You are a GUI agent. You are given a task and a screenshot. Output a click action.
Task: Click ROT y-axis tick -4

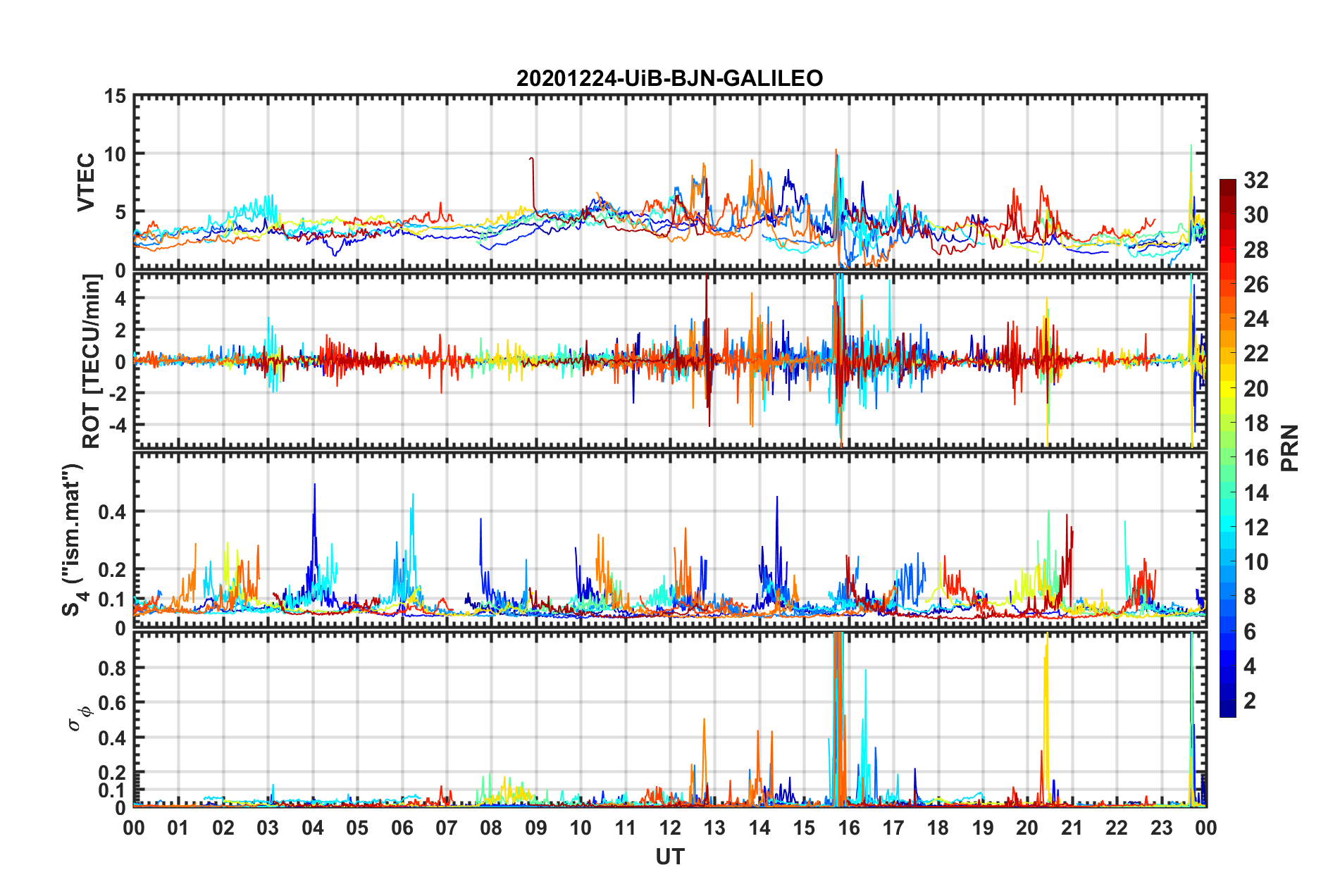tap(118, 425)
